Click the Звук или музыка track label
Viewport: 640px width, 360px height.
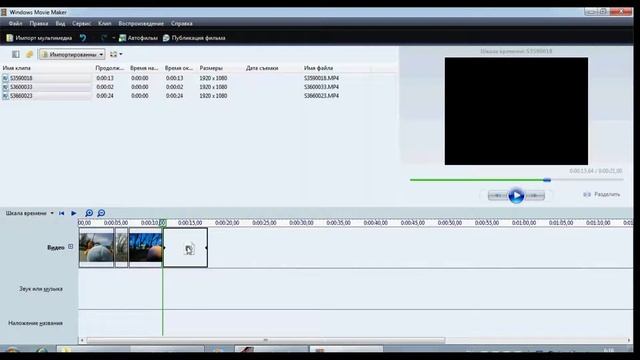pyautogui.click(x=41, y=289)
